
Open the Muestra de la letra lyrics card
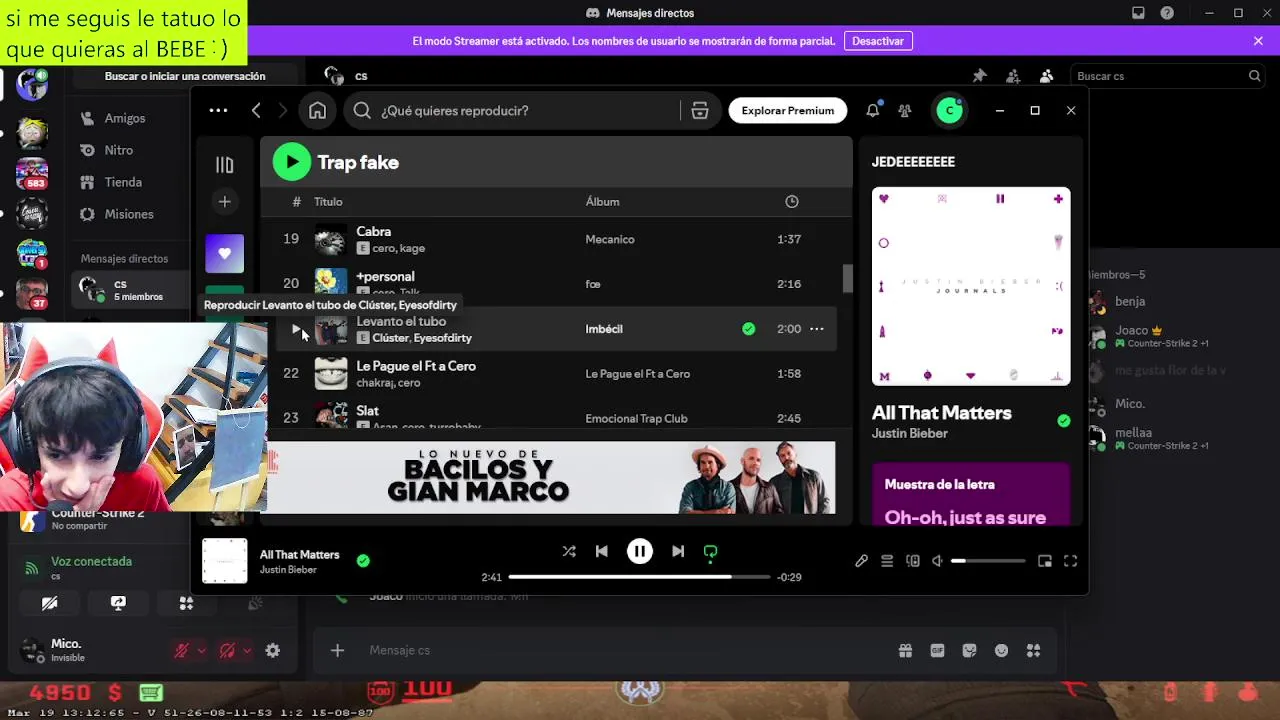971,494
